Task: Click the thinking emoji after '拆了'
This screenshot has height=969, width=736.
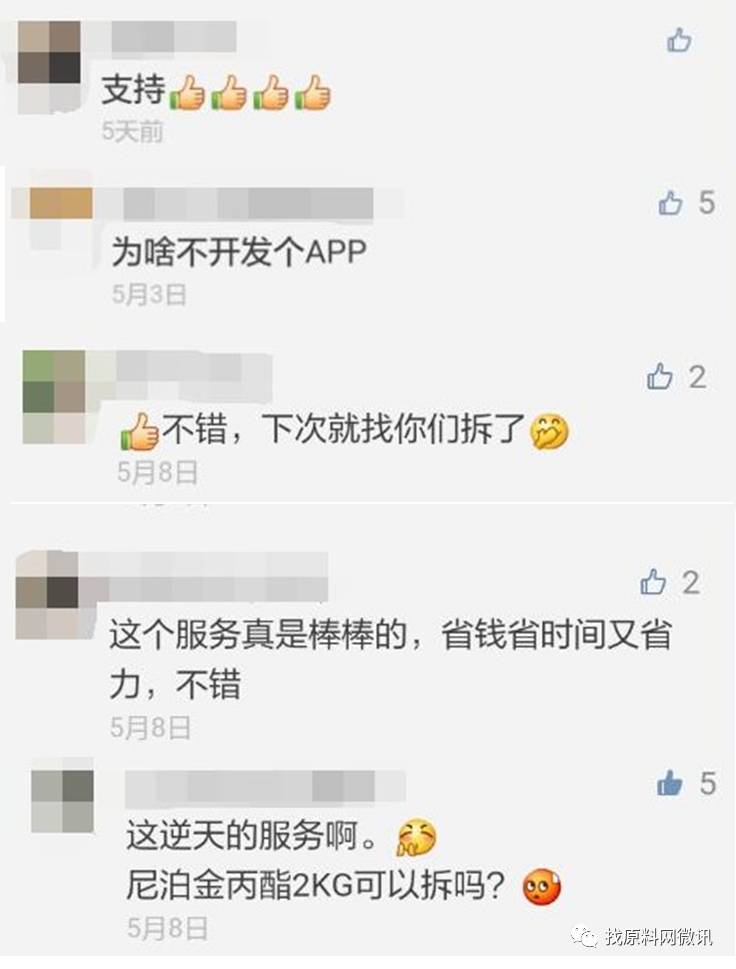Action: tap(549, 432)
